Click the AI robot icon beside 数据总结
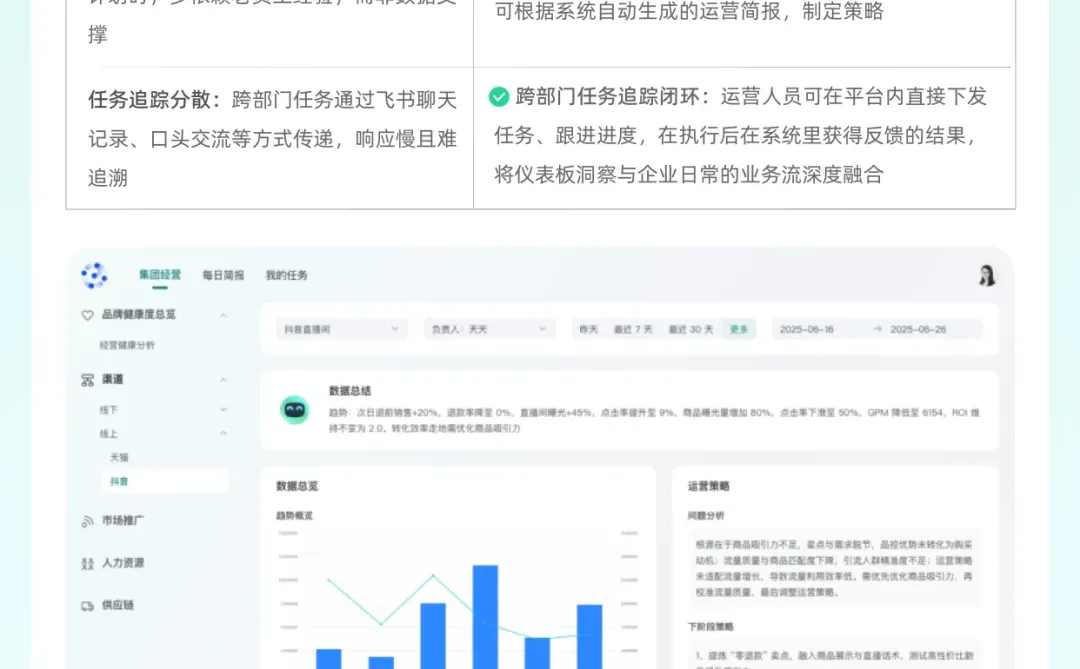The width and height of the screenshot is (1080, 669). pos(295,408)
